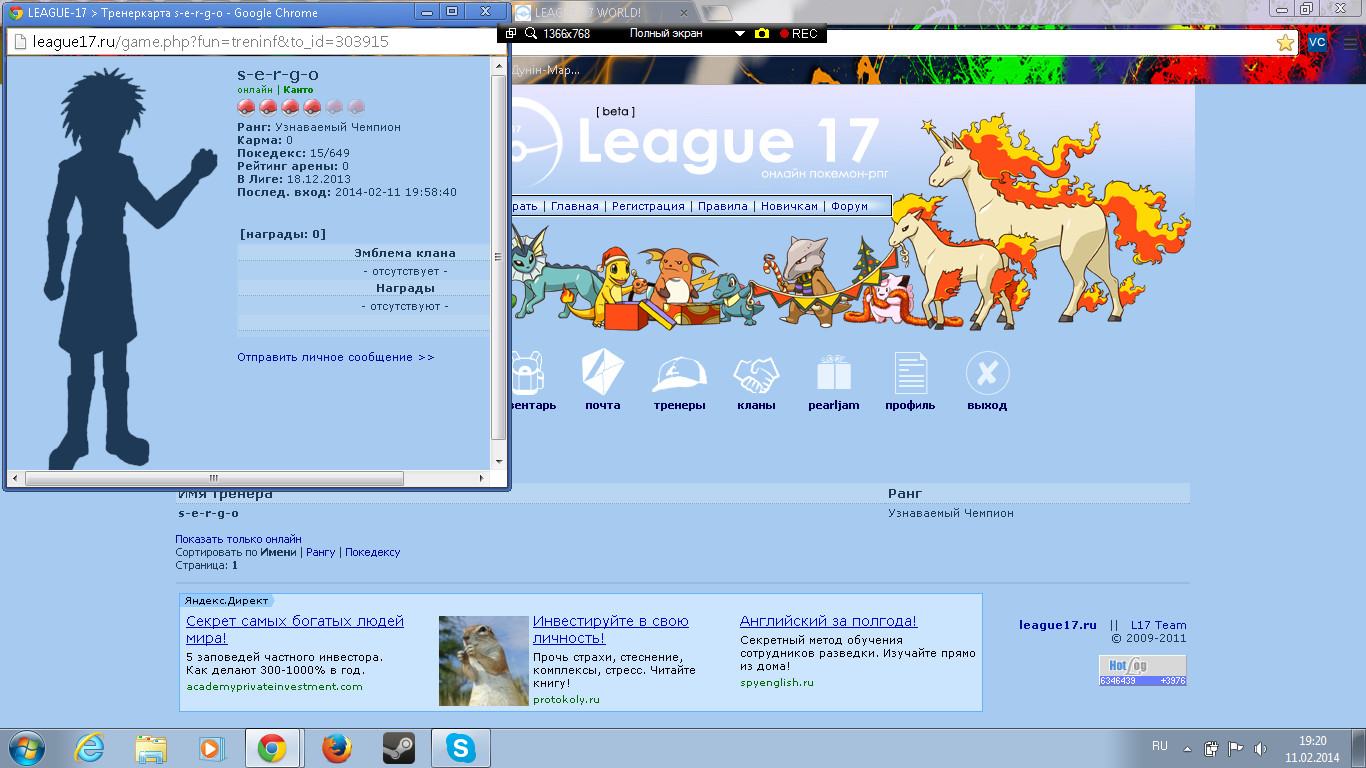Click the Регистрация menu link

(648, 206)
